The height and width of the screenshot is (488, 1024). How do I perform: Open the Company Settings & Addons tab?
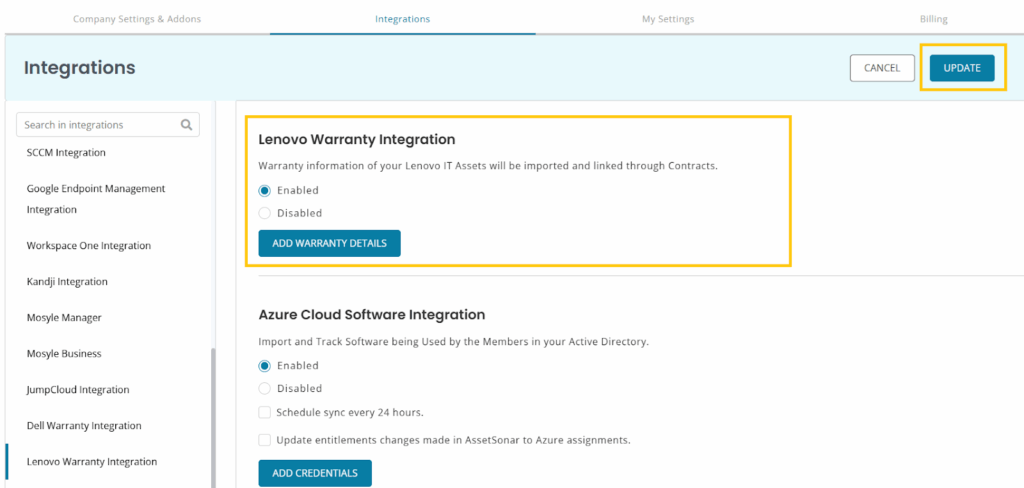[137, 19]
